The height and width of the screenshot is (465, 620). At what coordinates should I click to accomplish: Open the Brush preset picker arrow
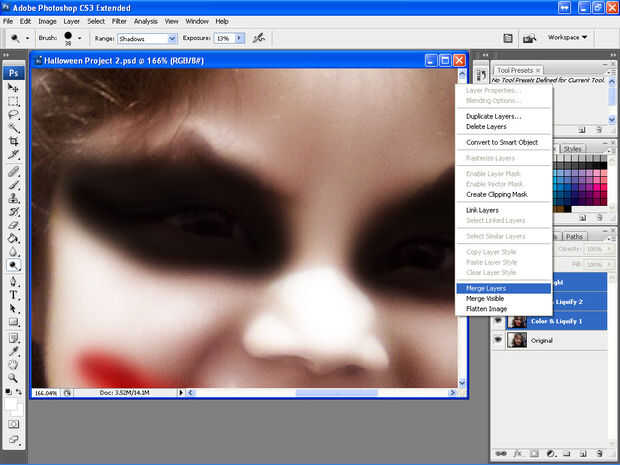coord(80,38)
